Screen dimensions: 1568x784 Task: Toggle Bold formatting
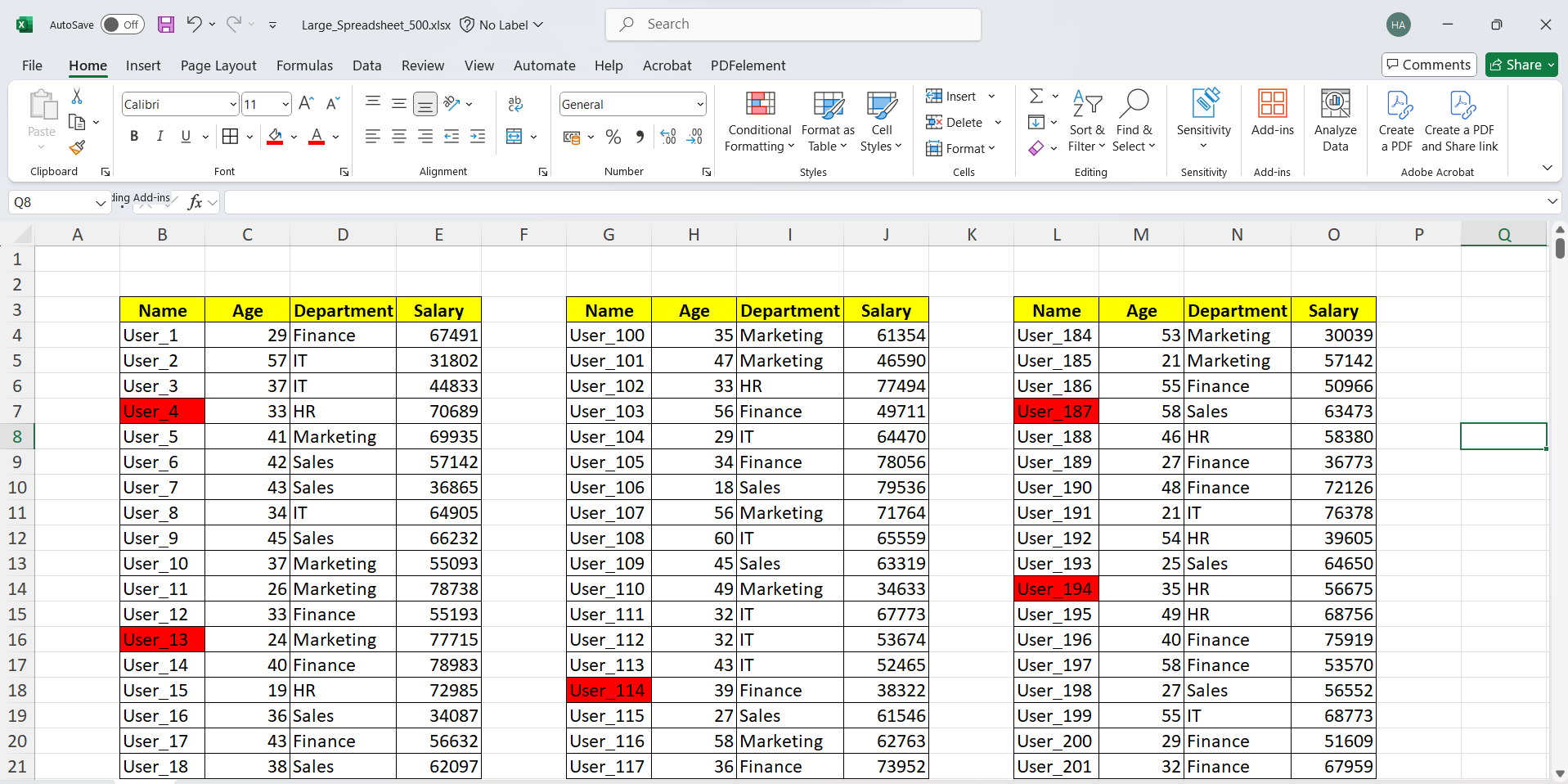[133, 136]
